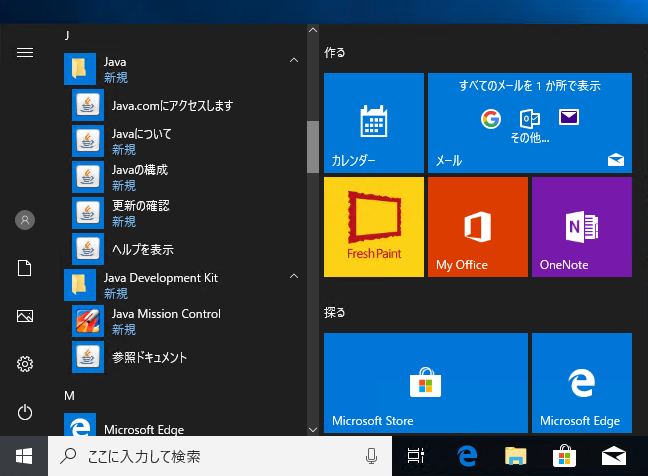648x476 pixels.
Task: Launch Javaについて
Action: coord(184,141)
